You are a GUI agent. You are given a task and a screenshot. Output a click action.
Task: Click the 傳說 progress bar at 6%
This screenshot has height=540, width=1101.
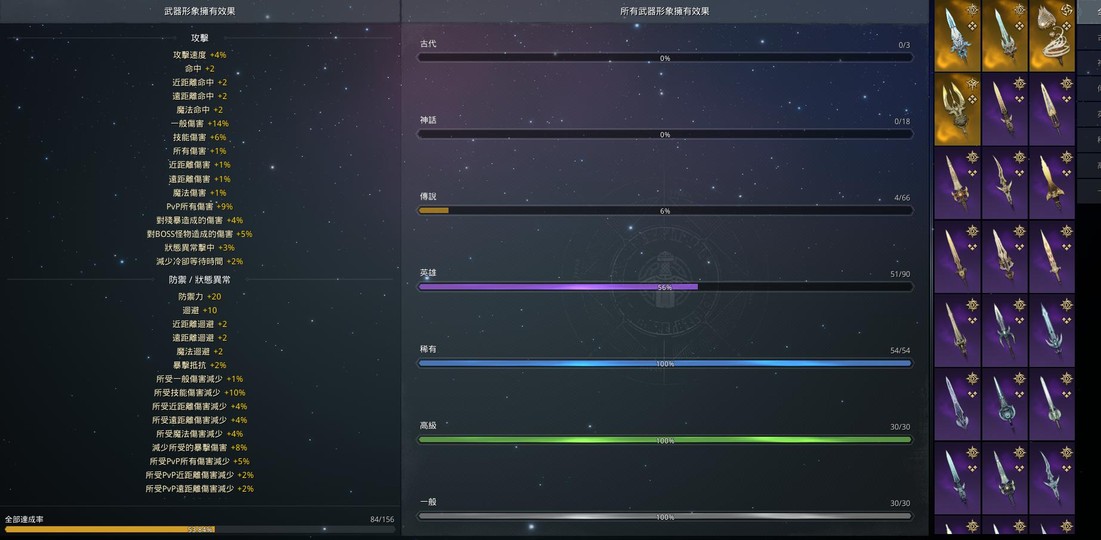(x=664, y=211)
